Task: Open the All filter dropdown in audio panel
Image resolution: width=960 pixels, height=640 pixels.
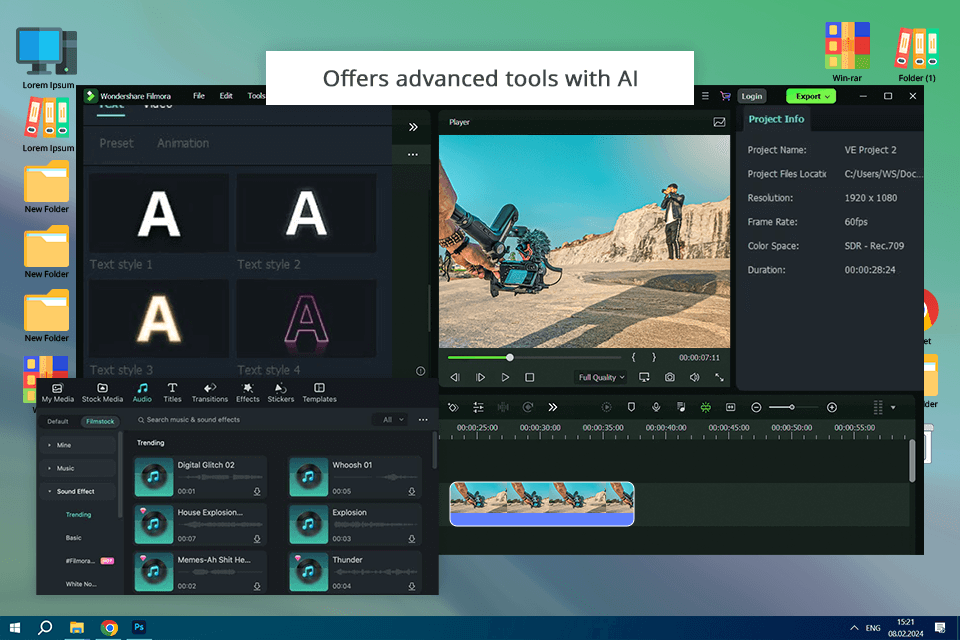Action: (391, 420)
